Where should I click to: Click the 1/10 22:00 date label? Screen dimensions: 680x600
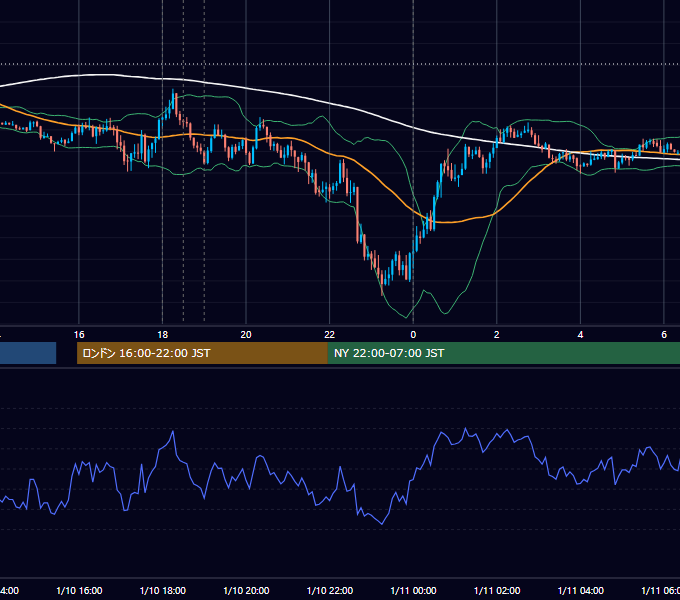click(330, 591)
